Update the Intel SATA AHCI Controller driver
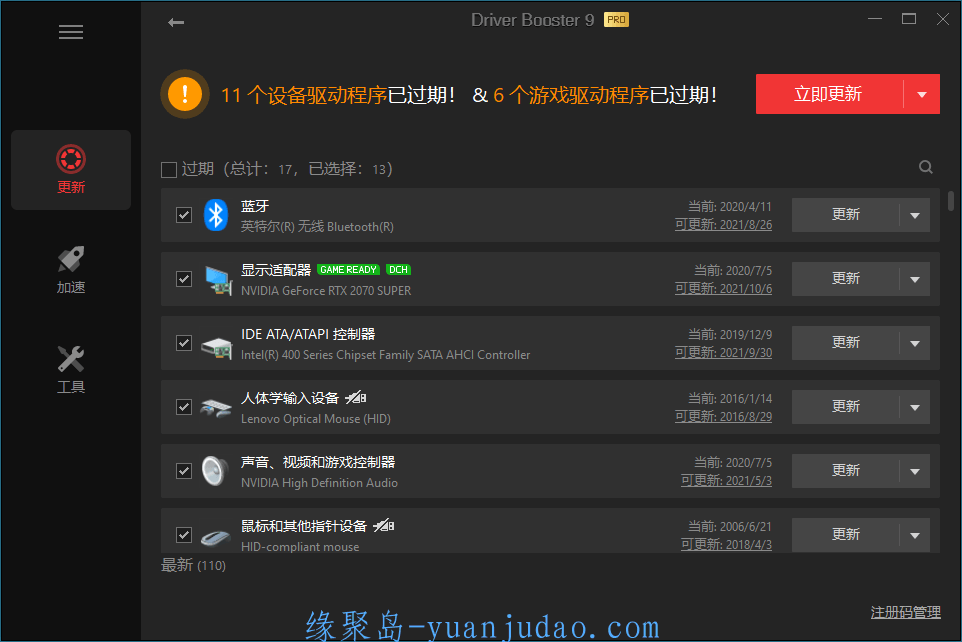962x642 pixels. 845,342
